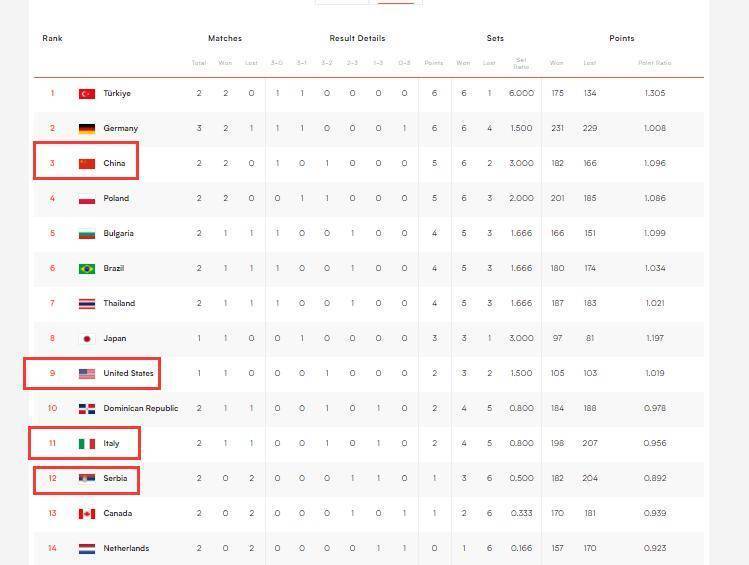This screenshot has width=749, height=565.
Task: Click the Brazil flag icon
Action: tap(87, 268)
